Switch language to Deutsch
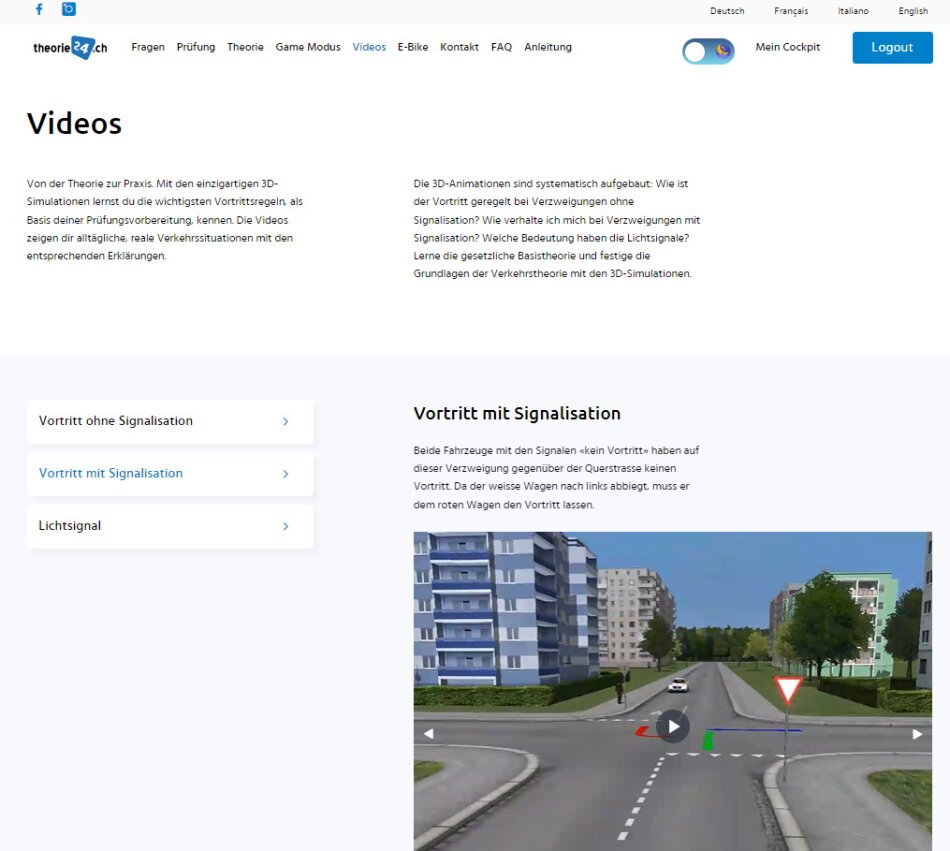The image size is (950, 851). 727,11
